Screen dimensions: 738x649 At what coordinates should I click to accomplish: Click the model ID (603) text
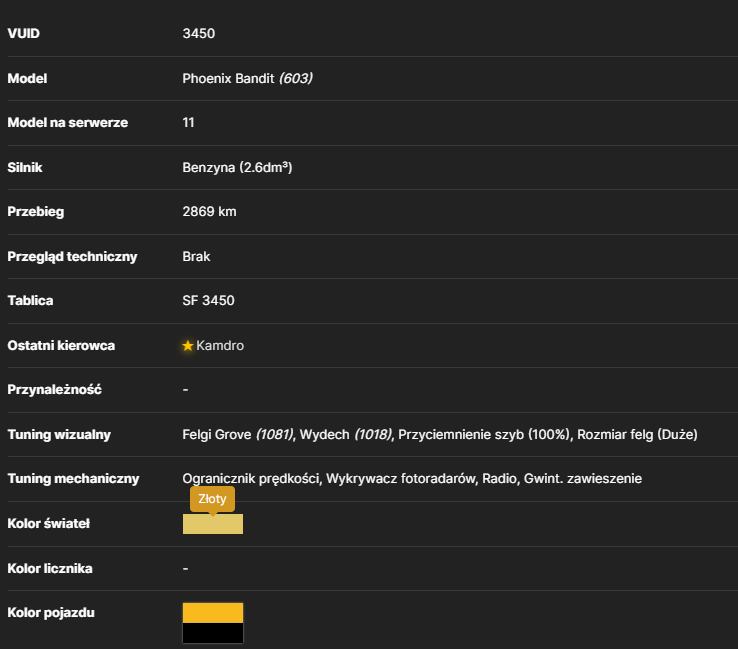296,78
